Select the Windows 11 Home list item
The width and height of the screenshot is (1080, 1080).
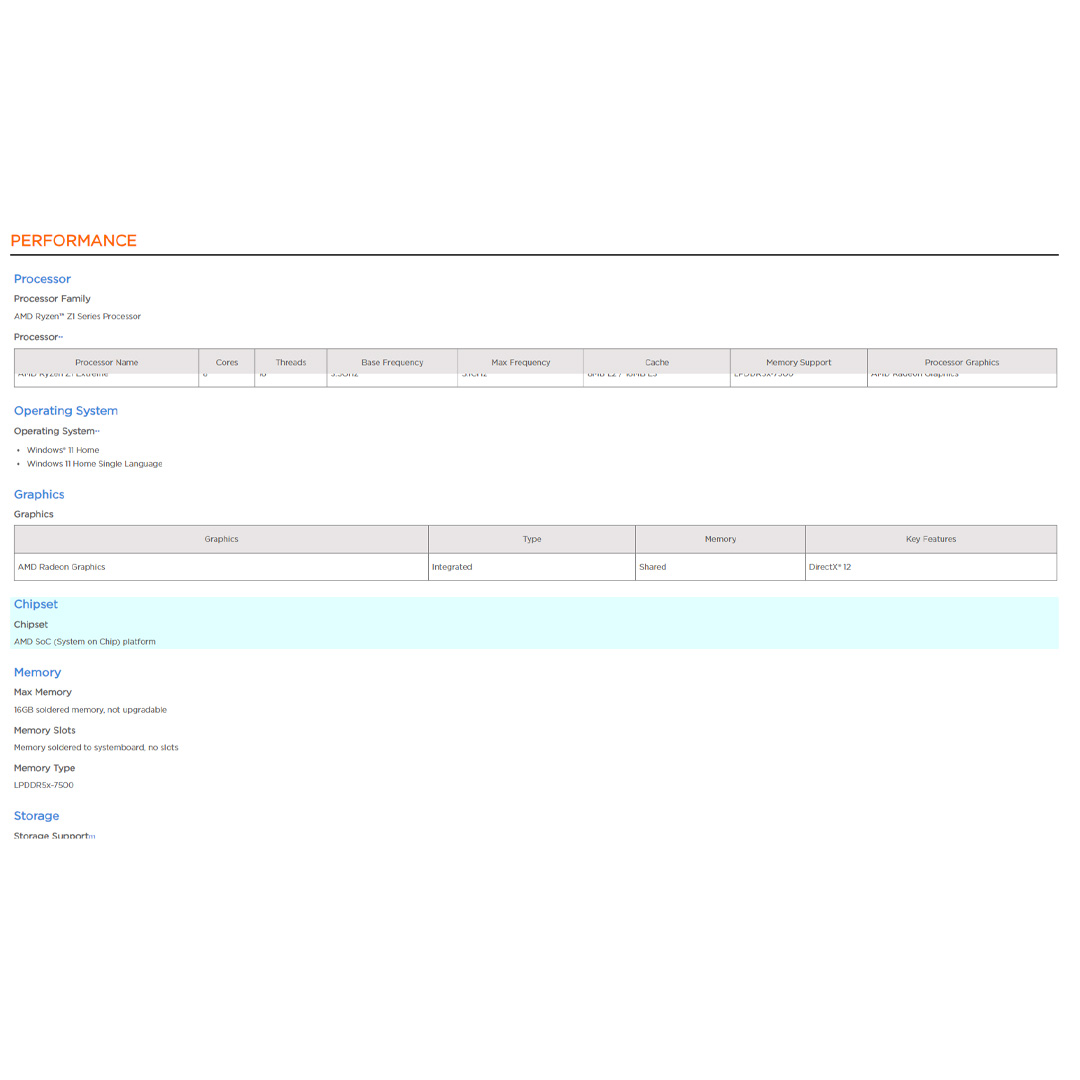64,450
